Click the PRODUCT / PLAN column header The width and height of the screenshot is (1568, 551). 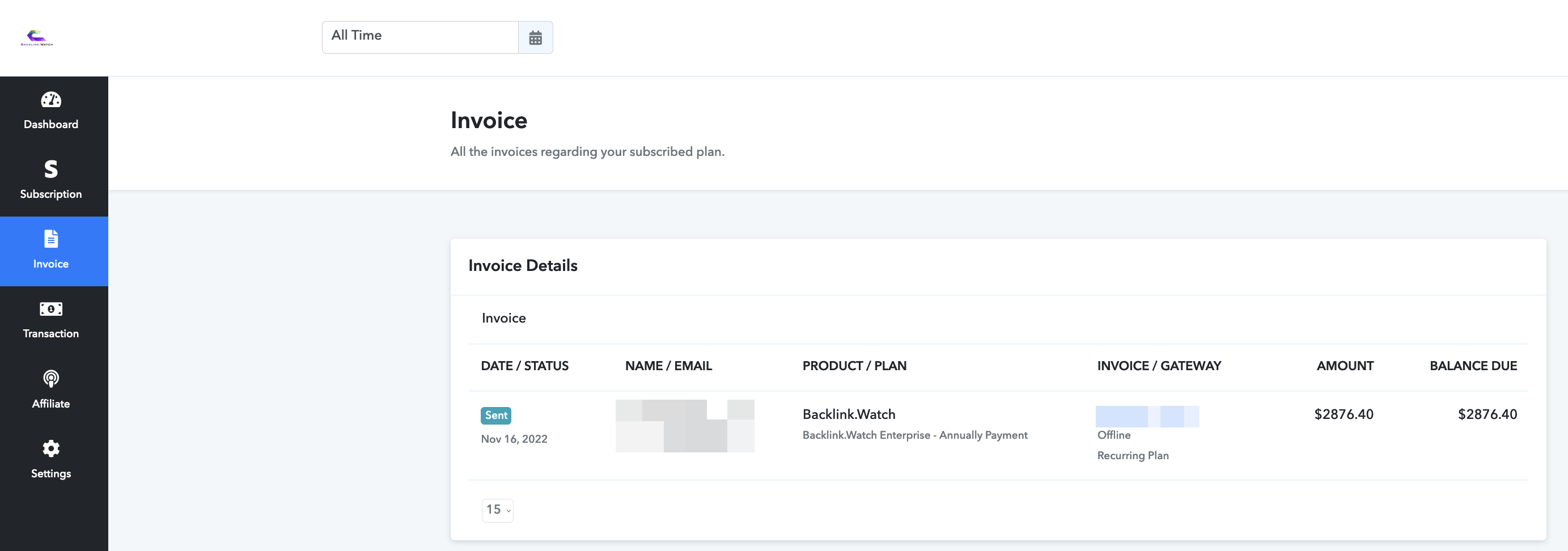click(x=854, y=366)
